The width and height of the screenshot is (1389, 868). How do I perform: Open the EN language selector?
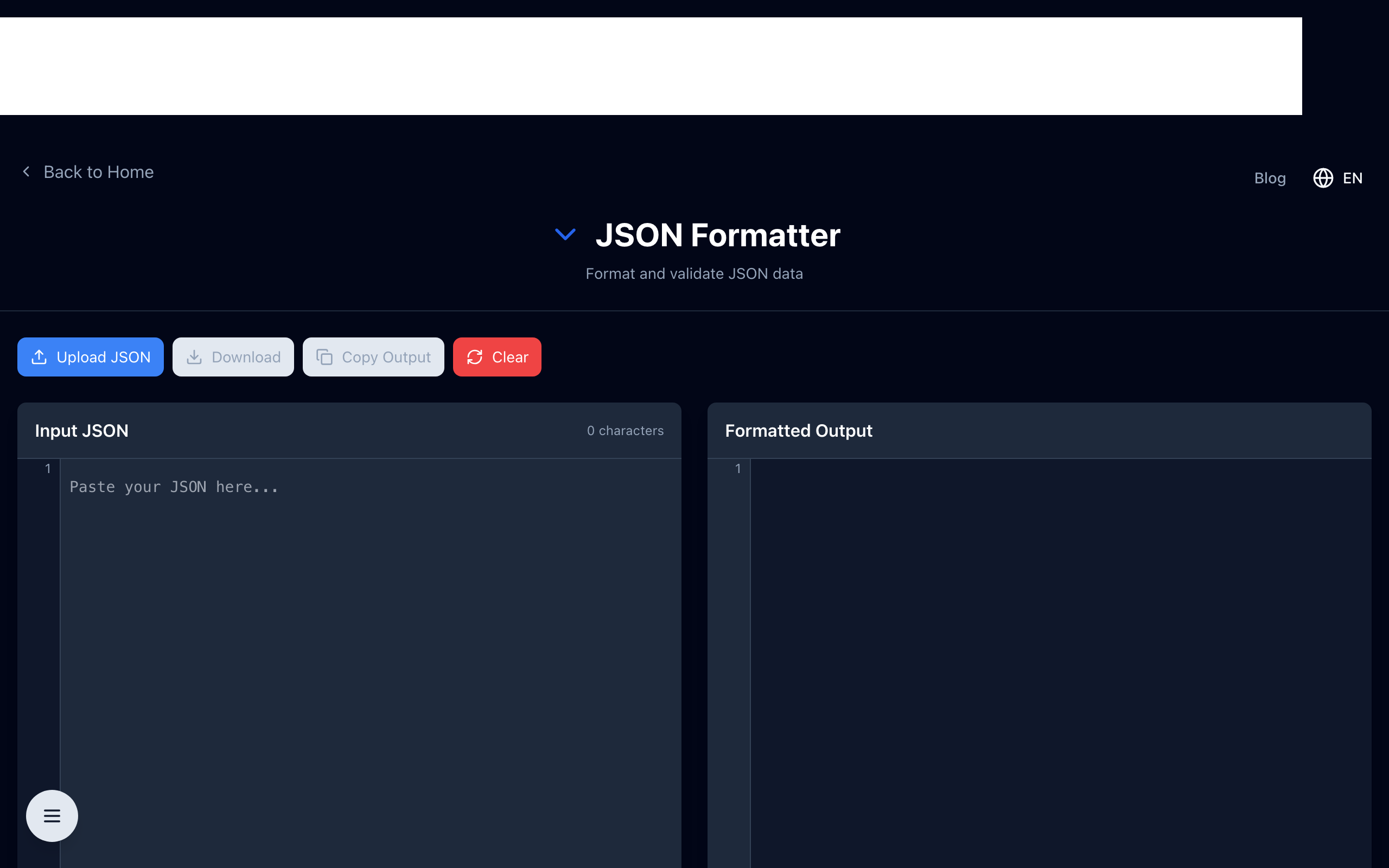tap(1337, 178)
